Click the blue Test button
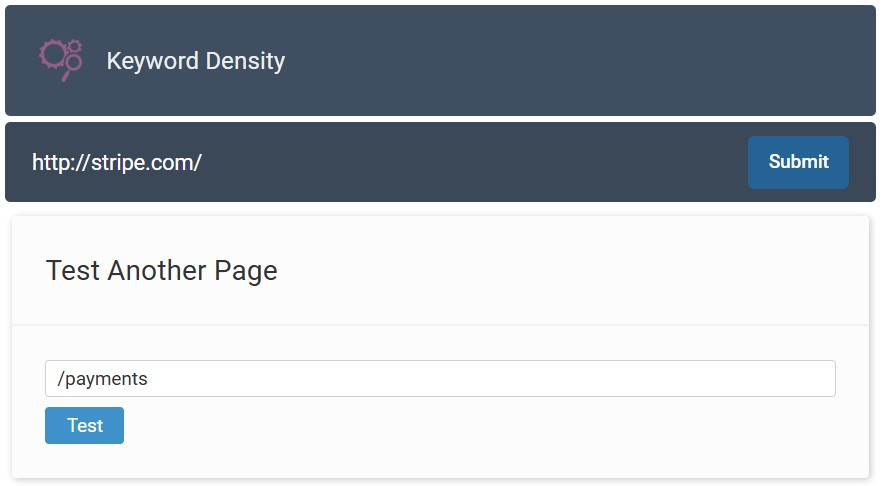Screen dimensions: 885x486 click(85, 425)
